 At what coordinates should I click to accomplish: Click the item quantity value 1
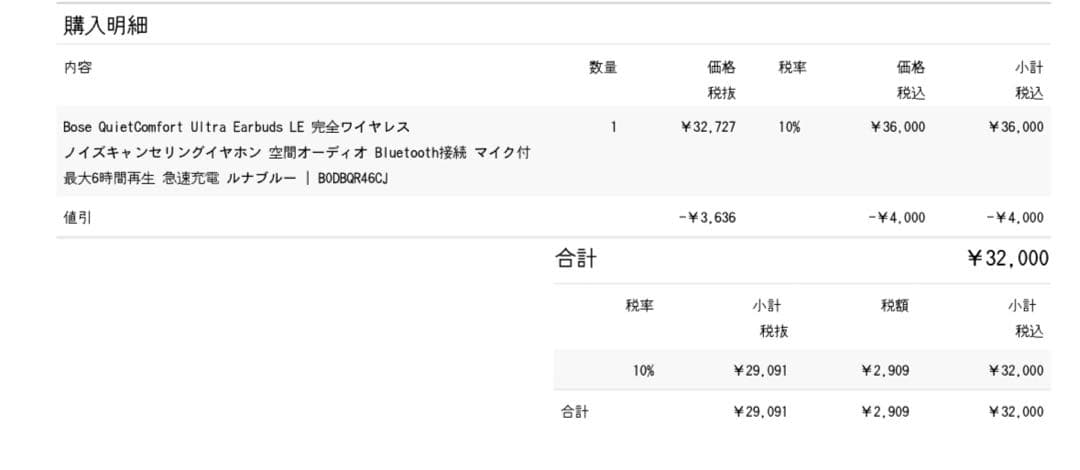pos(614,127)
